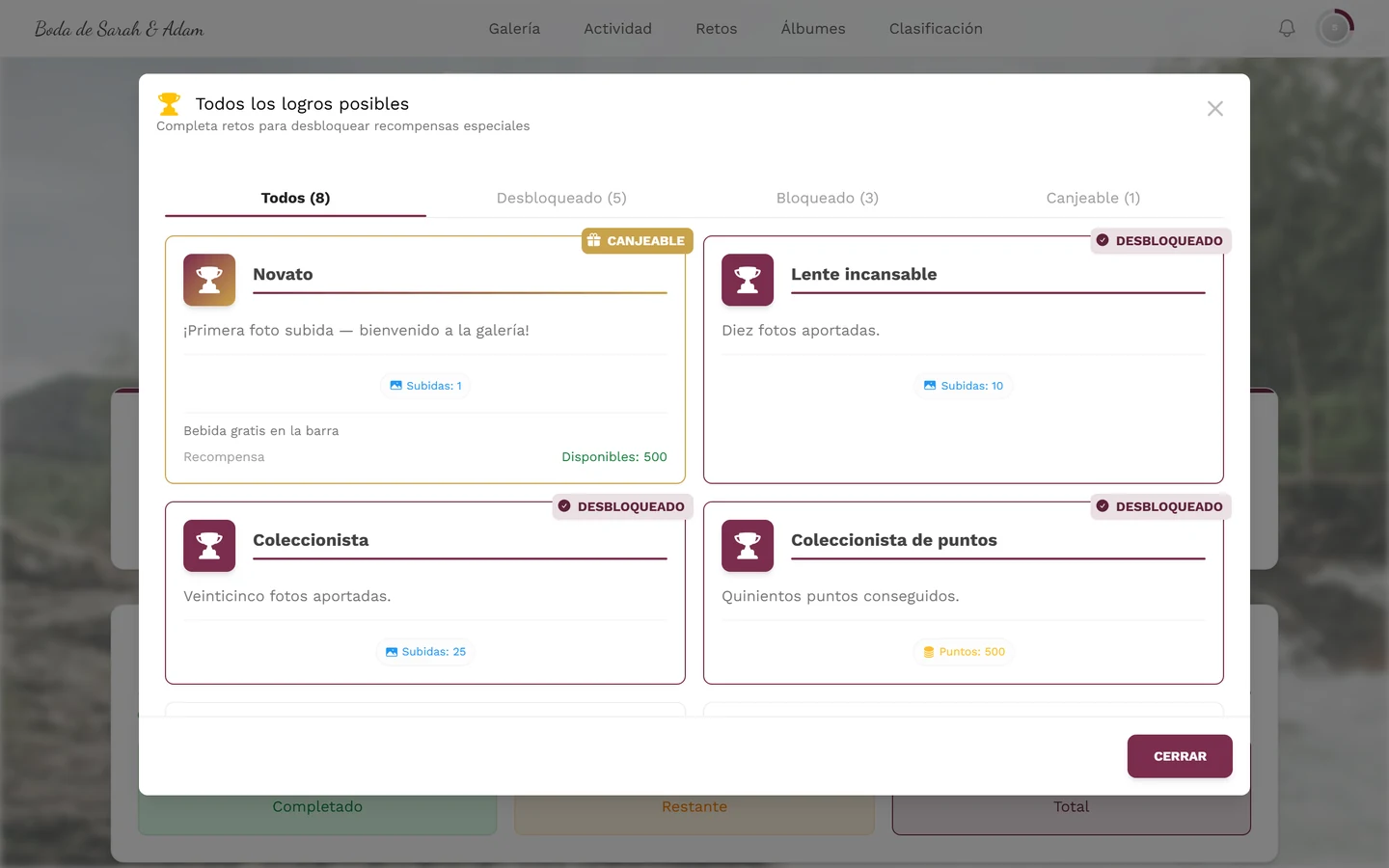Click the gift icon in Canjeable badge

594,240
